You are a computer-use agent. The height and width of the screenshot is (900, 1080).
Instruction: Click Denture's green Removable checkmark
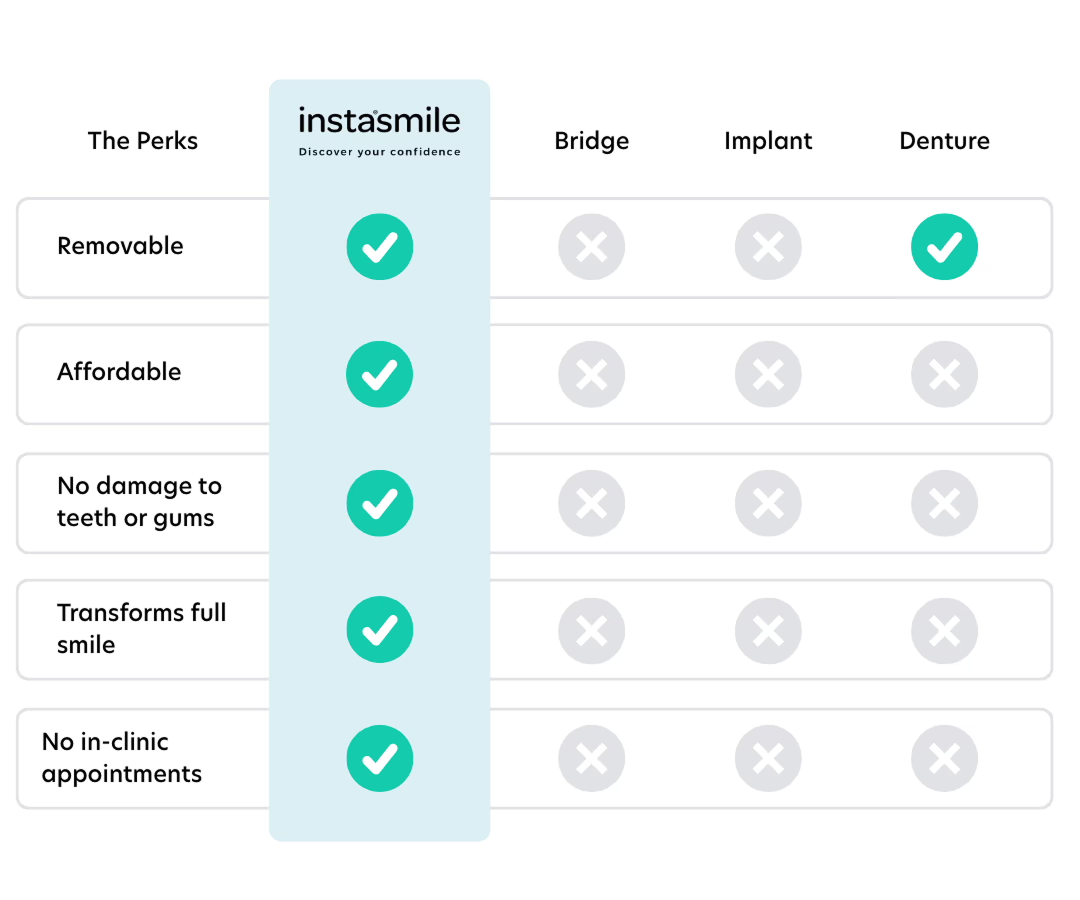tap(944, 247)
